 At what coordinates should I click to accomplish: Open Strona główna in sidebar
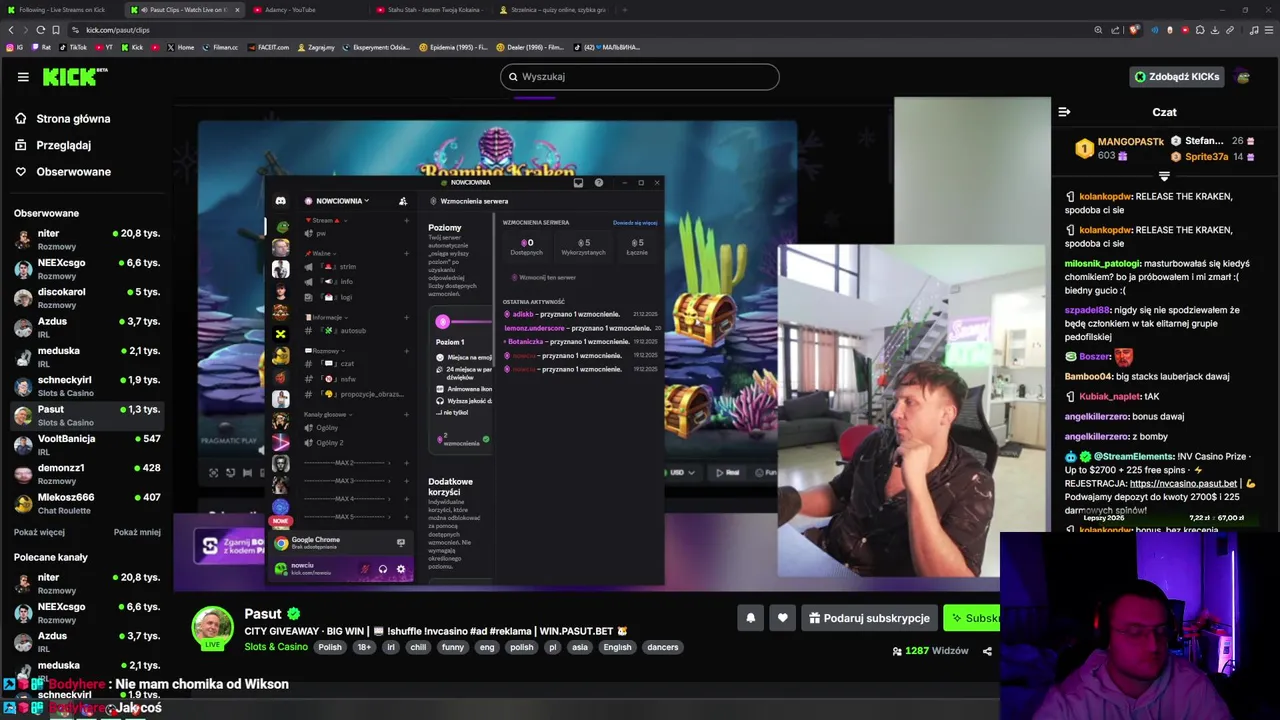pyautogui.click(x=62, y=119)
